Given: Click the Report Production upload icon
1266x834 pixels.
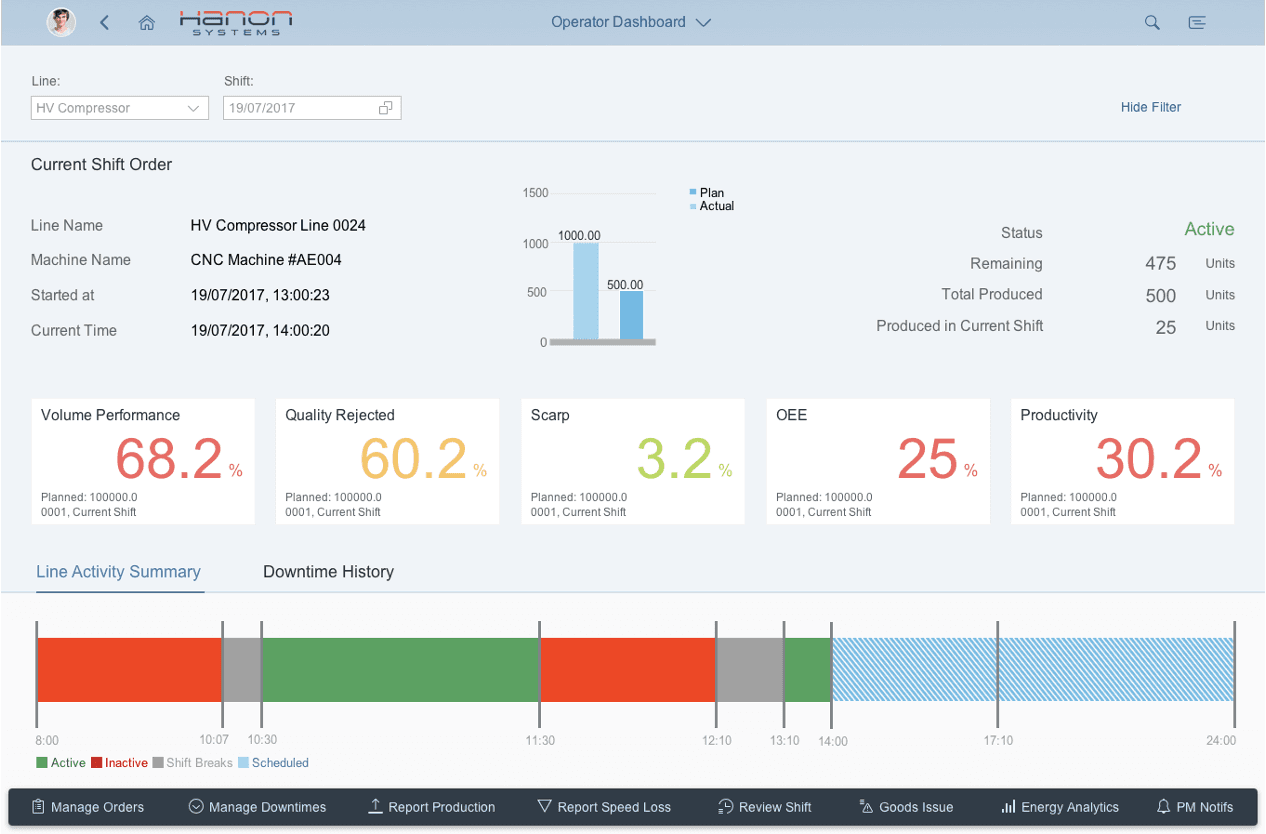Looking at the screenshot, I should pyautogui.click(x=375, y=806).
